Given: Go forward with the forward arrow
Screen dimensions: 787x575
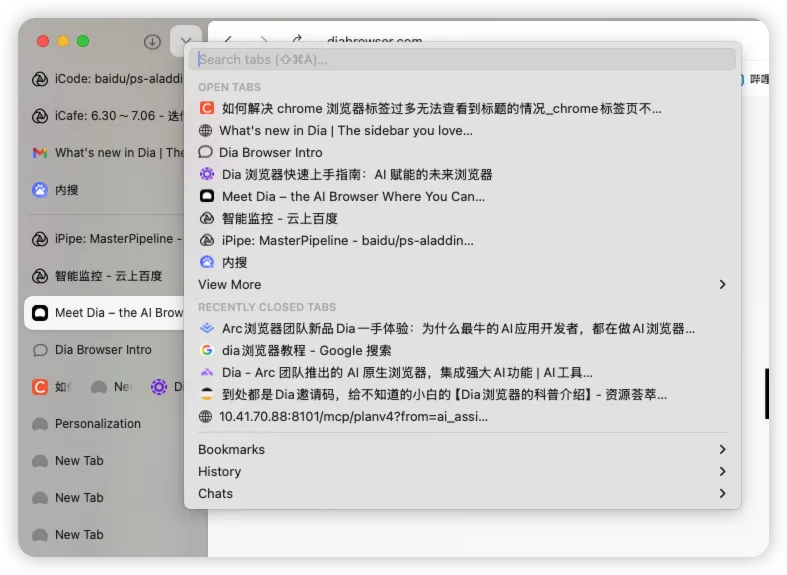Looking at the screenshot, I should [264, 39].
